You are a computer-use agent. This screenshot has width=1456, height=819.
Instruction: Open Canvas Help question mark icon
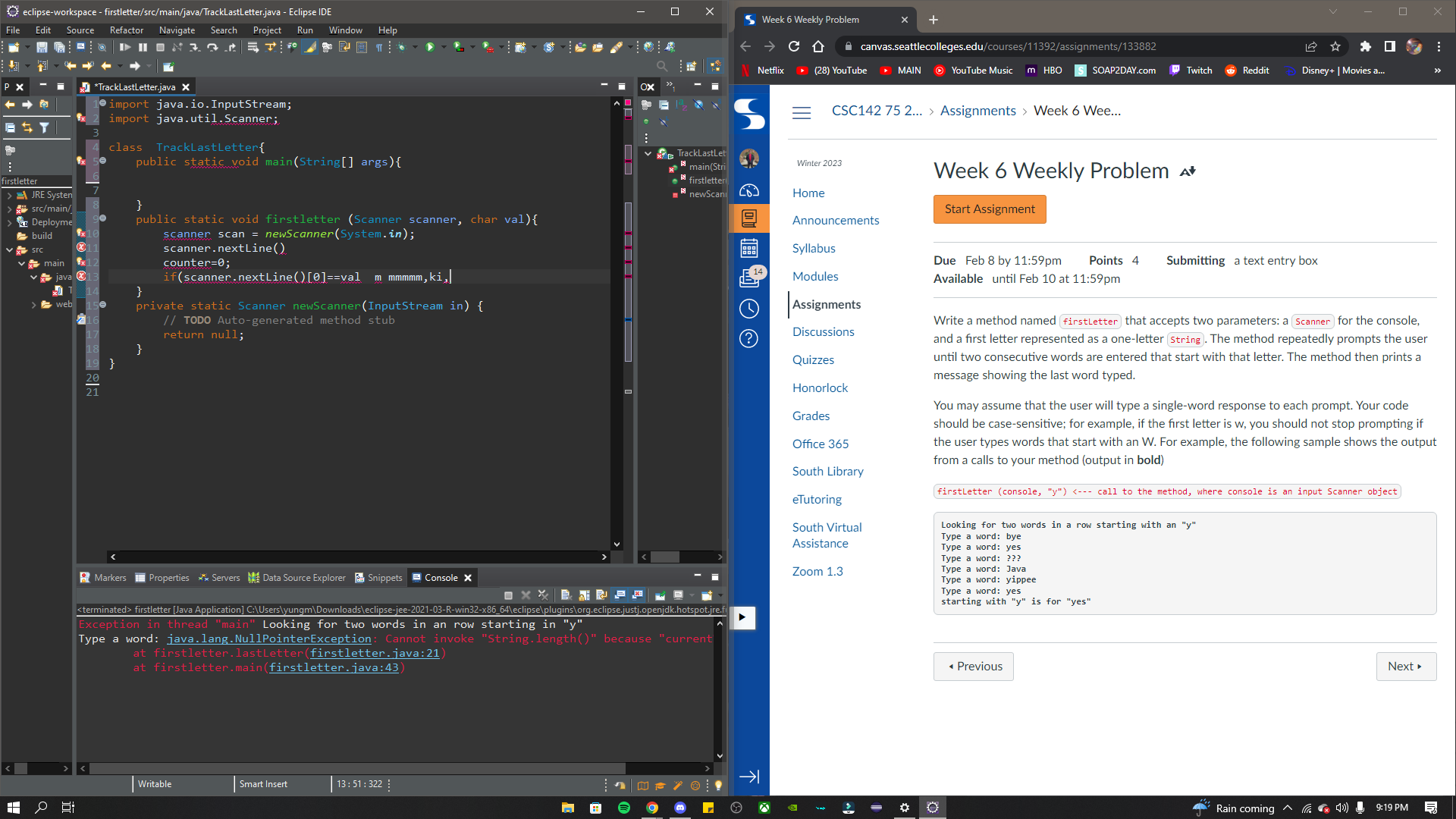(748, 338)
